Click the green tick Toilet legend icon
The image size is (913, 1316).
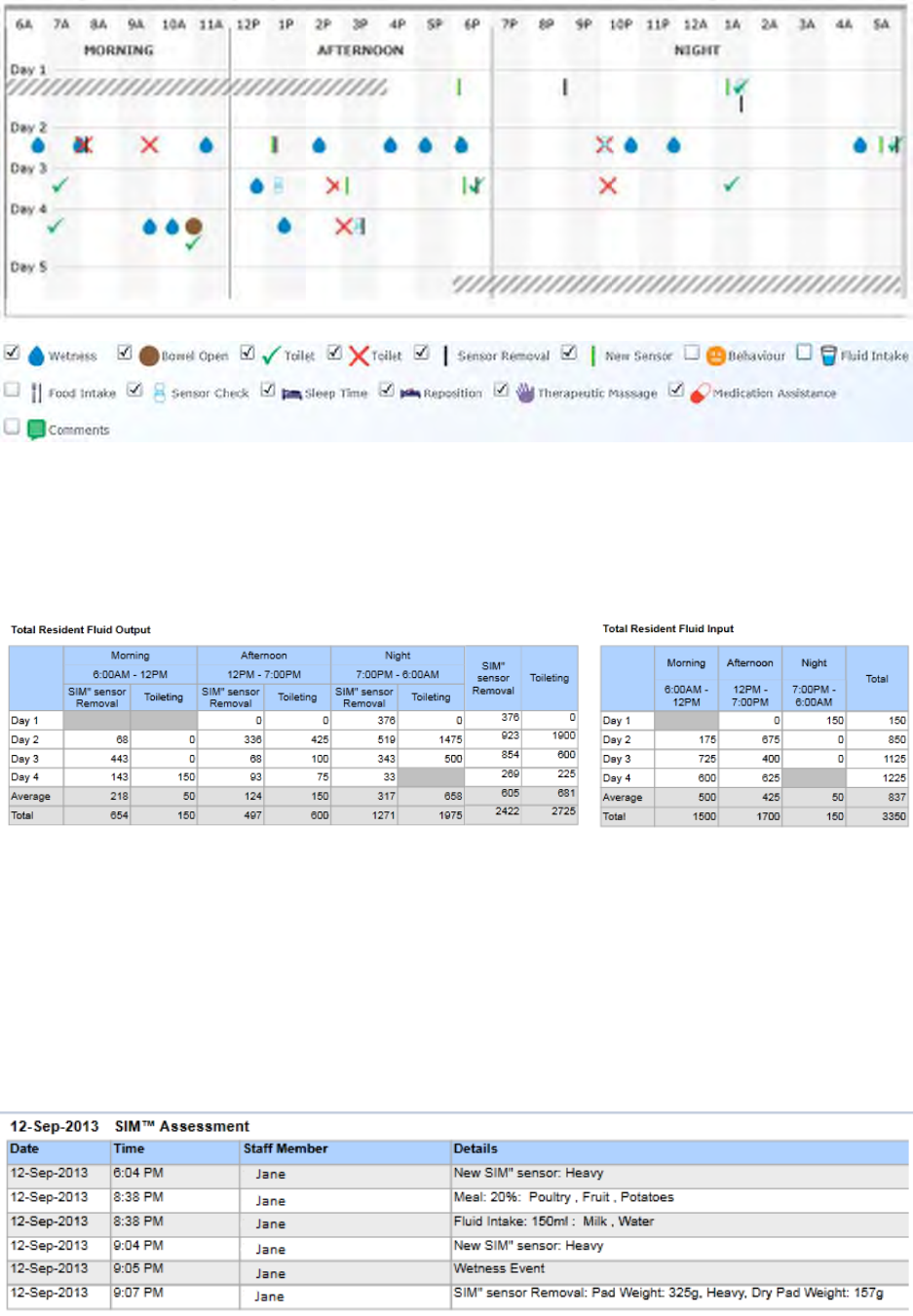click(271, 356)
